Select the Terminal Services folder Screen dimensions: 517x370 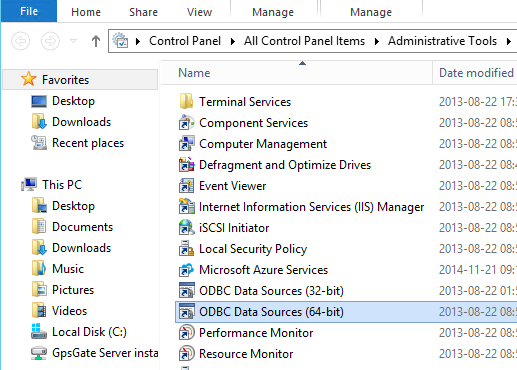pyautogui.click(x=245, y=102)
